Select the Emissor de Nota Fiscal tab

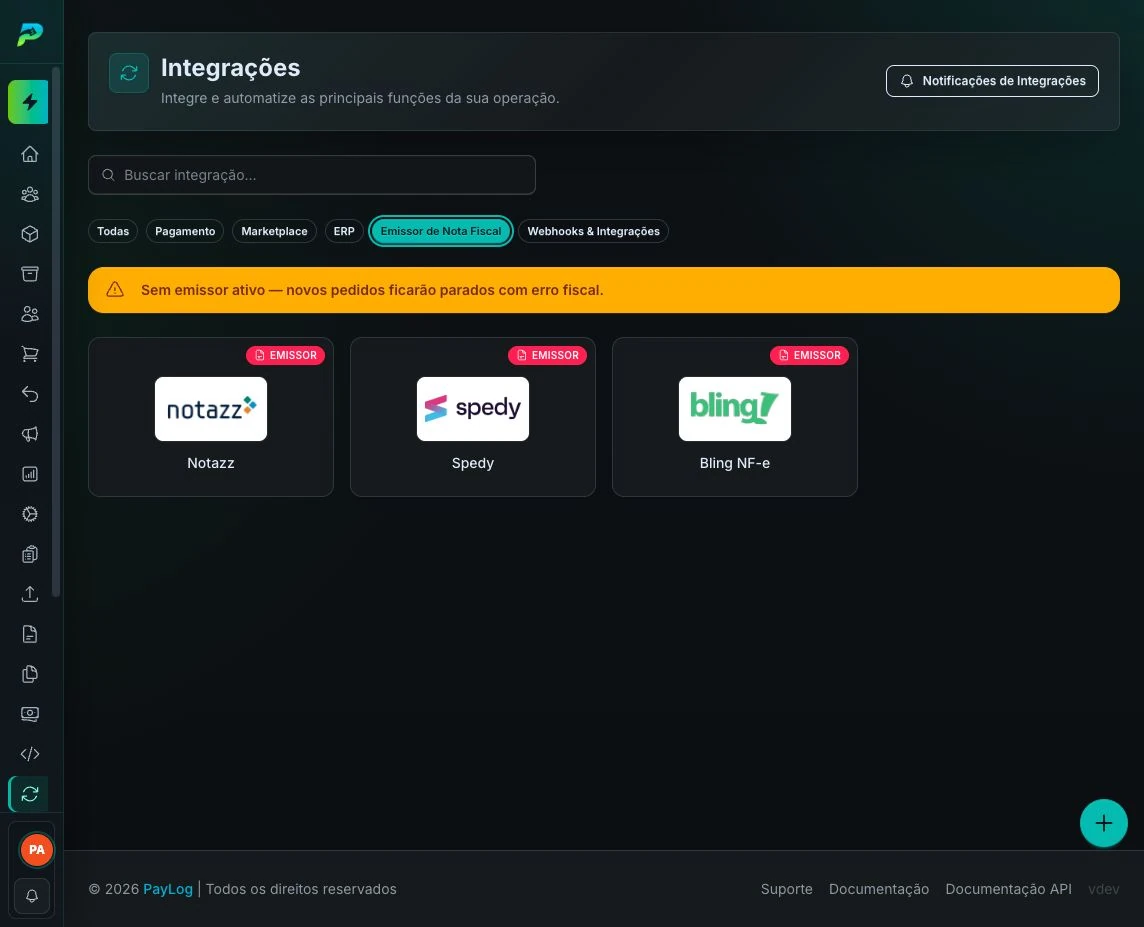click(441, 231)
